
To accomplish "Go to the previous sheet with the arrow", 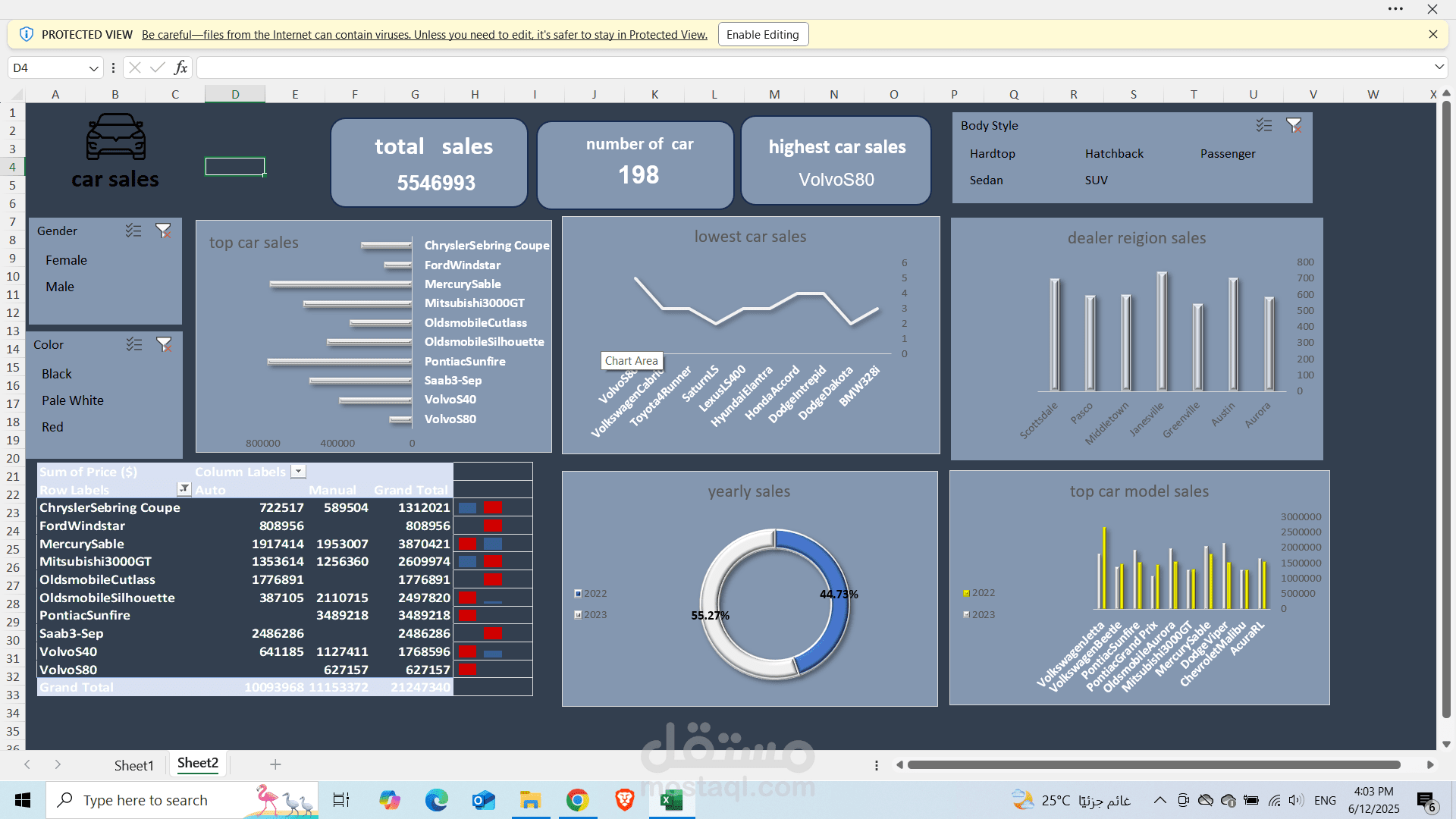I will point(27,764).
